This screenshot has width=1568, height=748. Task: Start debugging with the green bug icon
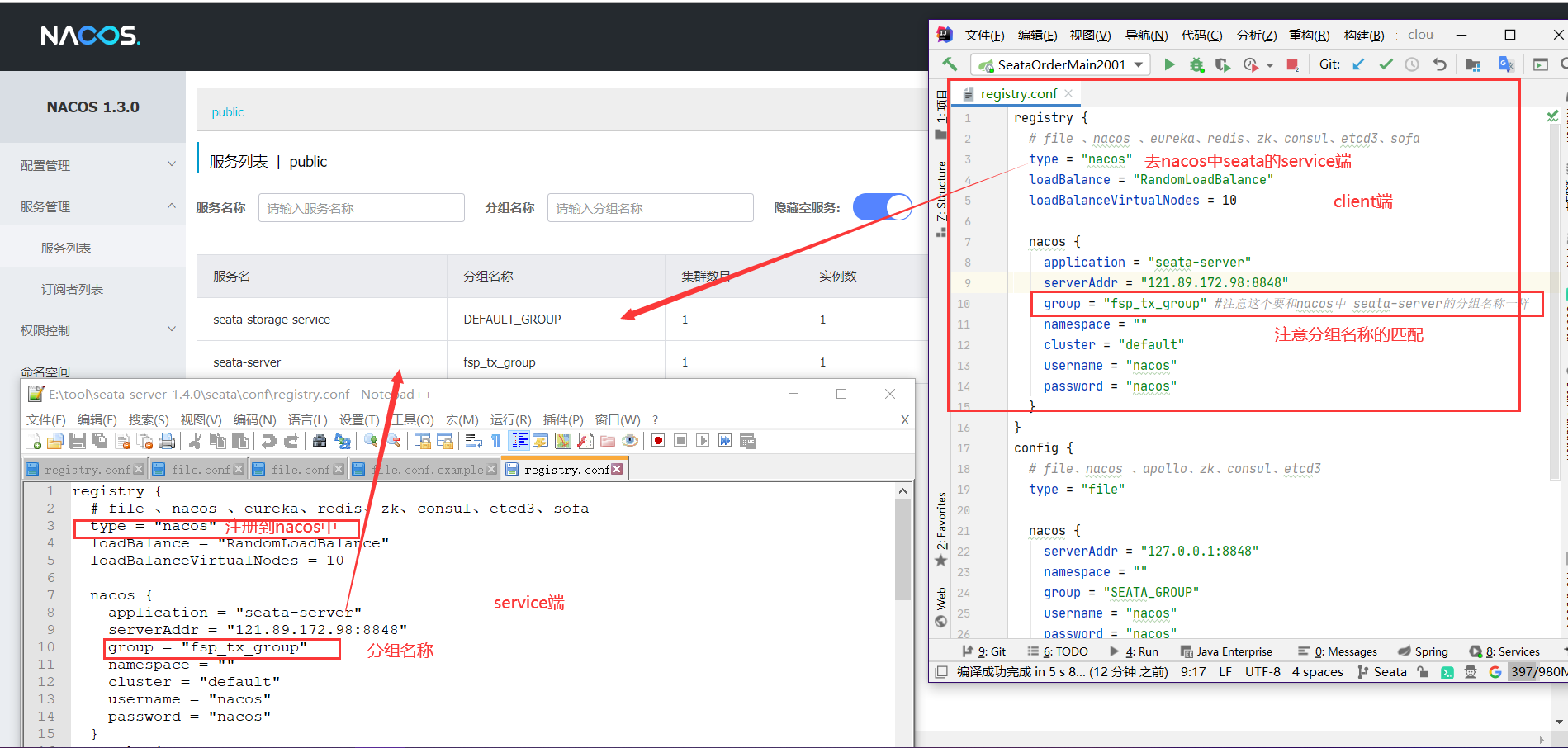[1196, 64]
